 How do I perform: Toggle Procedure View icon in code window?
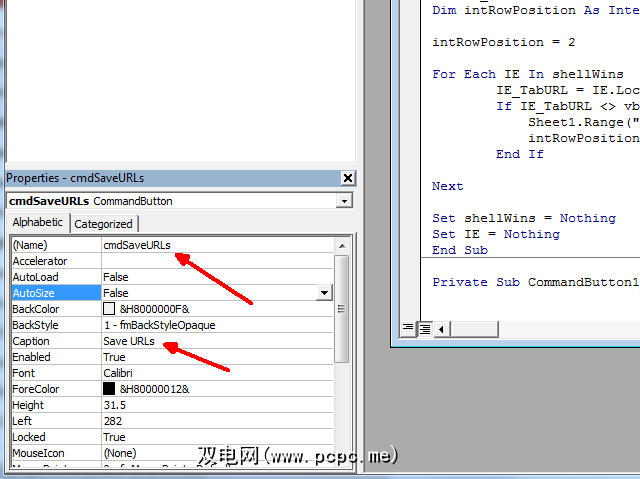tap(408, 328)
